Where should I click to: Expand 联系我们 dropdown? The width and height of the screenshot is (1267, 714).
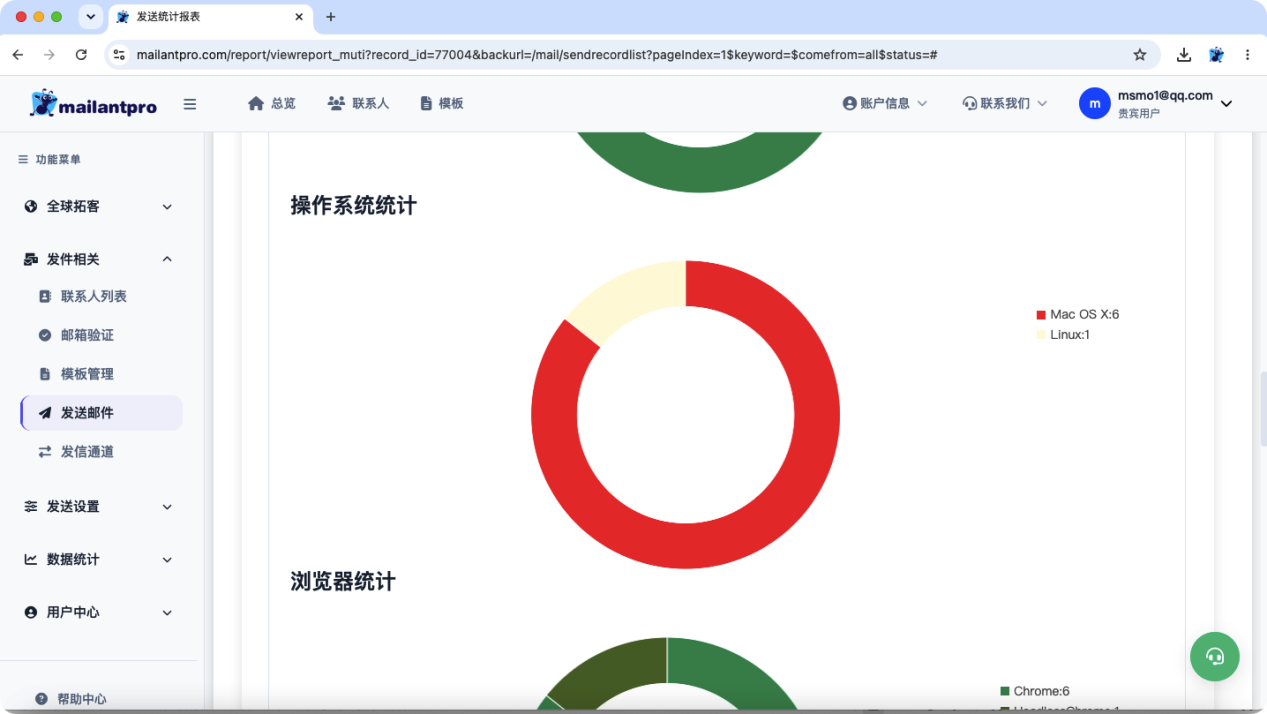tap(1005, 103)
